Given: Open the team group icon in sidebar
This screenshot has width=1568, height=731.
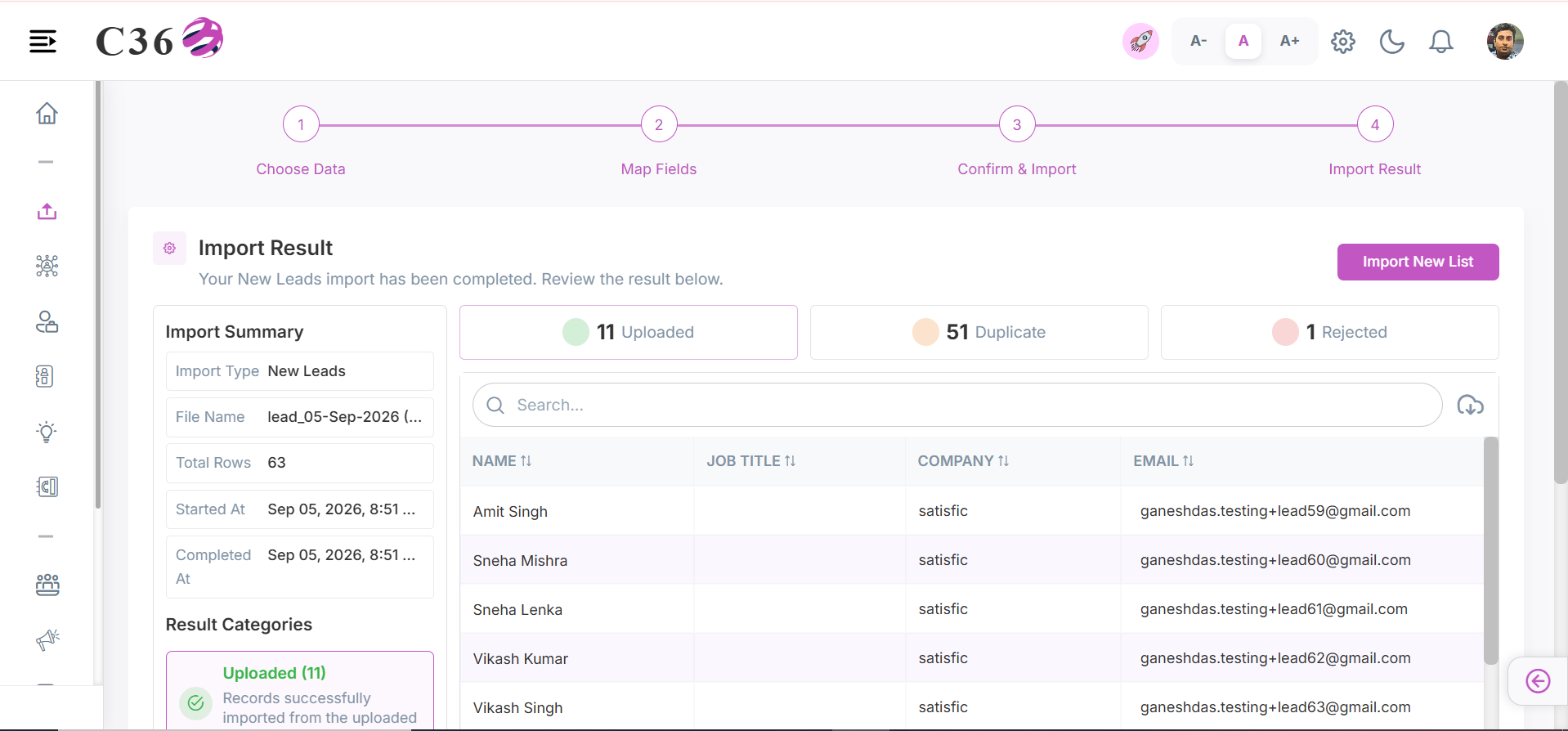Looking at the screenshot, I should [x=47, y=585].
